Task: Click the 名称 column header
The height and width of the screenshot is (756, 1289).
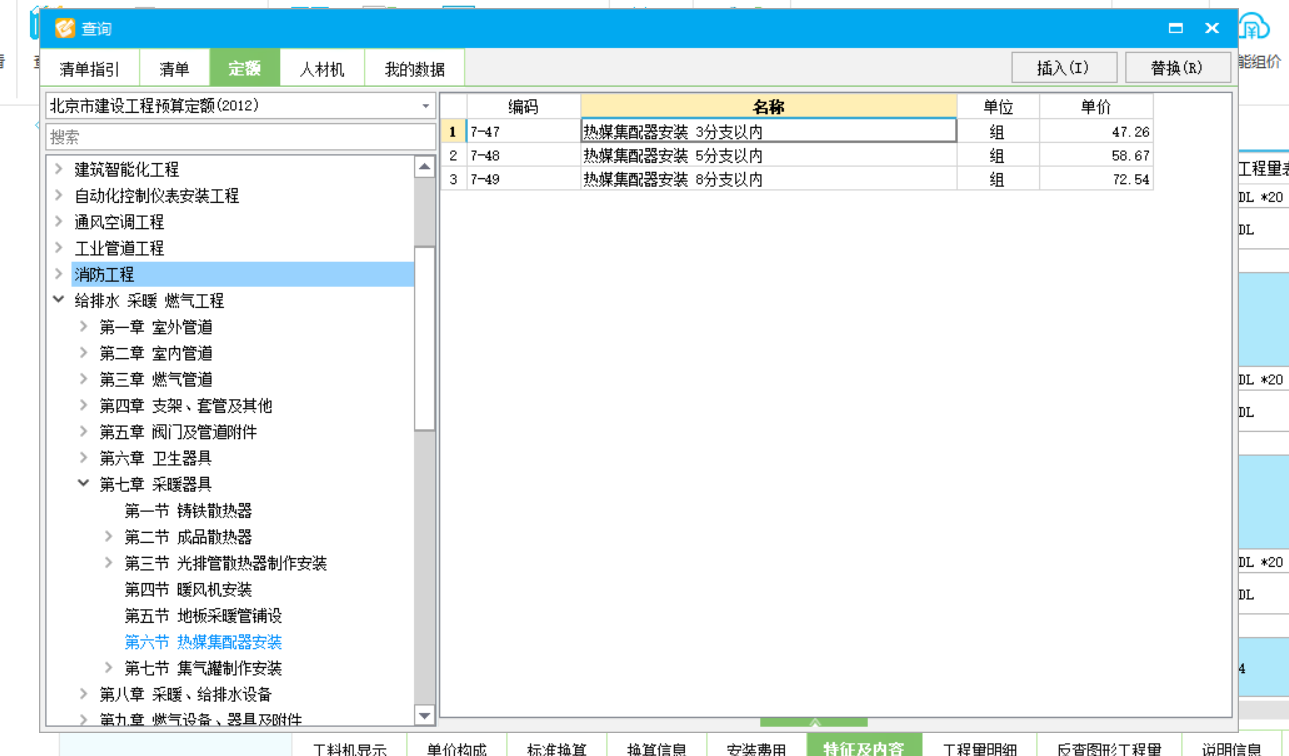Action: tap(768, 106)
